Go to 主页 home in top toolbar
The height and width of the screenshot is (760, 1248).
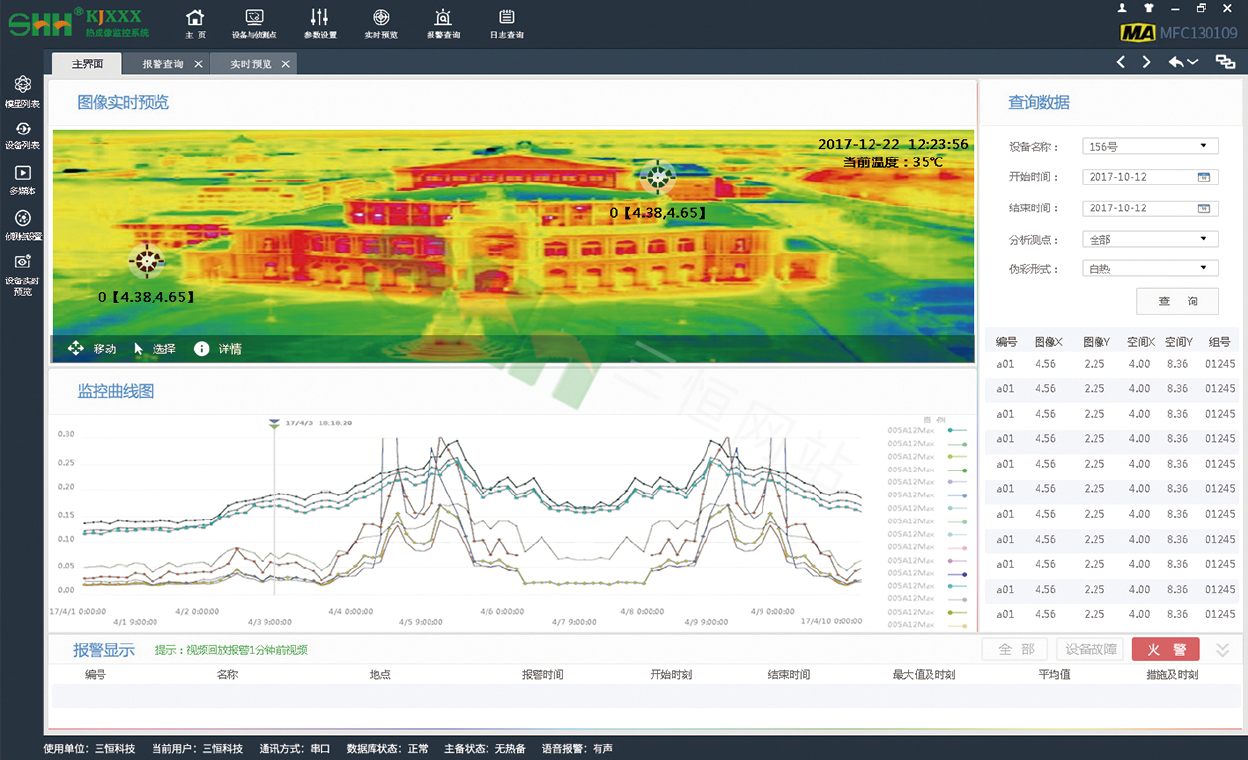click(195, 23)
